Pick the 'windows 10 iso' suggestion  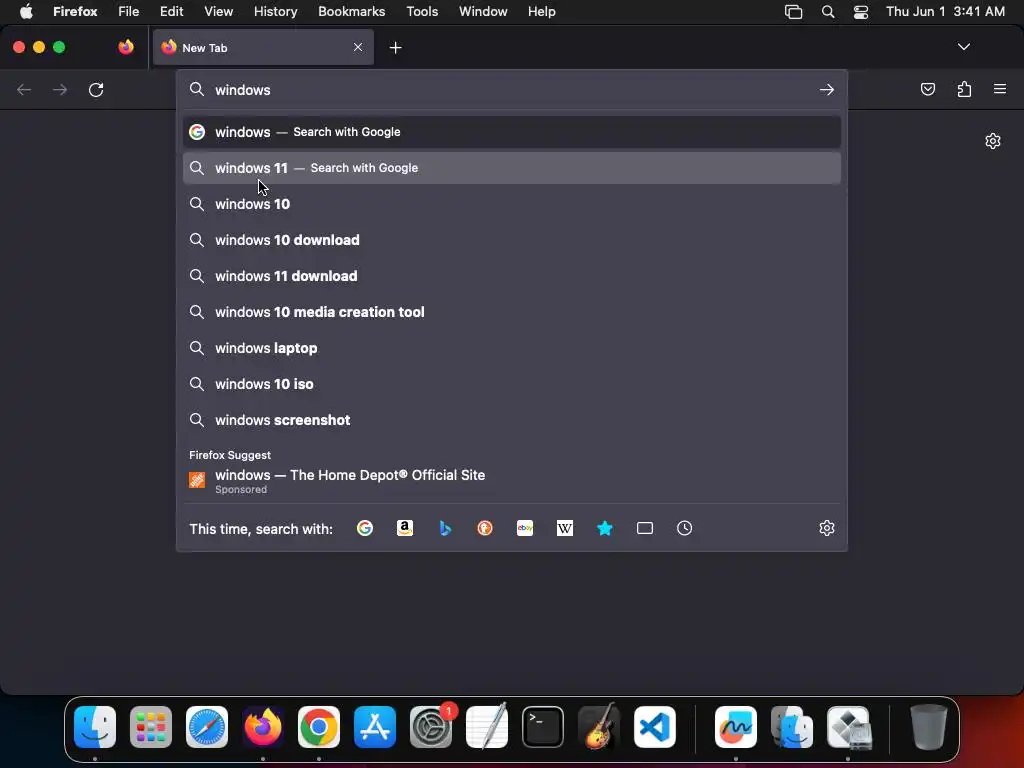pos(511,384)
